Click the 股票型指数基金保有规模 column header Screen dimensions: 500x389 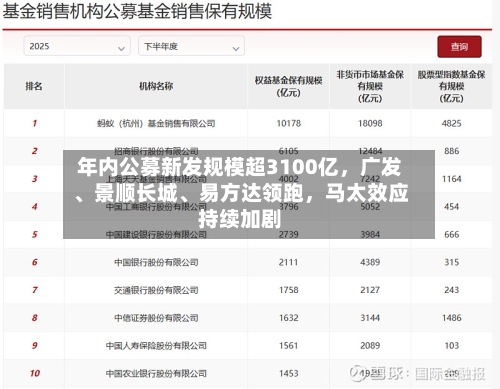[452, 86]
